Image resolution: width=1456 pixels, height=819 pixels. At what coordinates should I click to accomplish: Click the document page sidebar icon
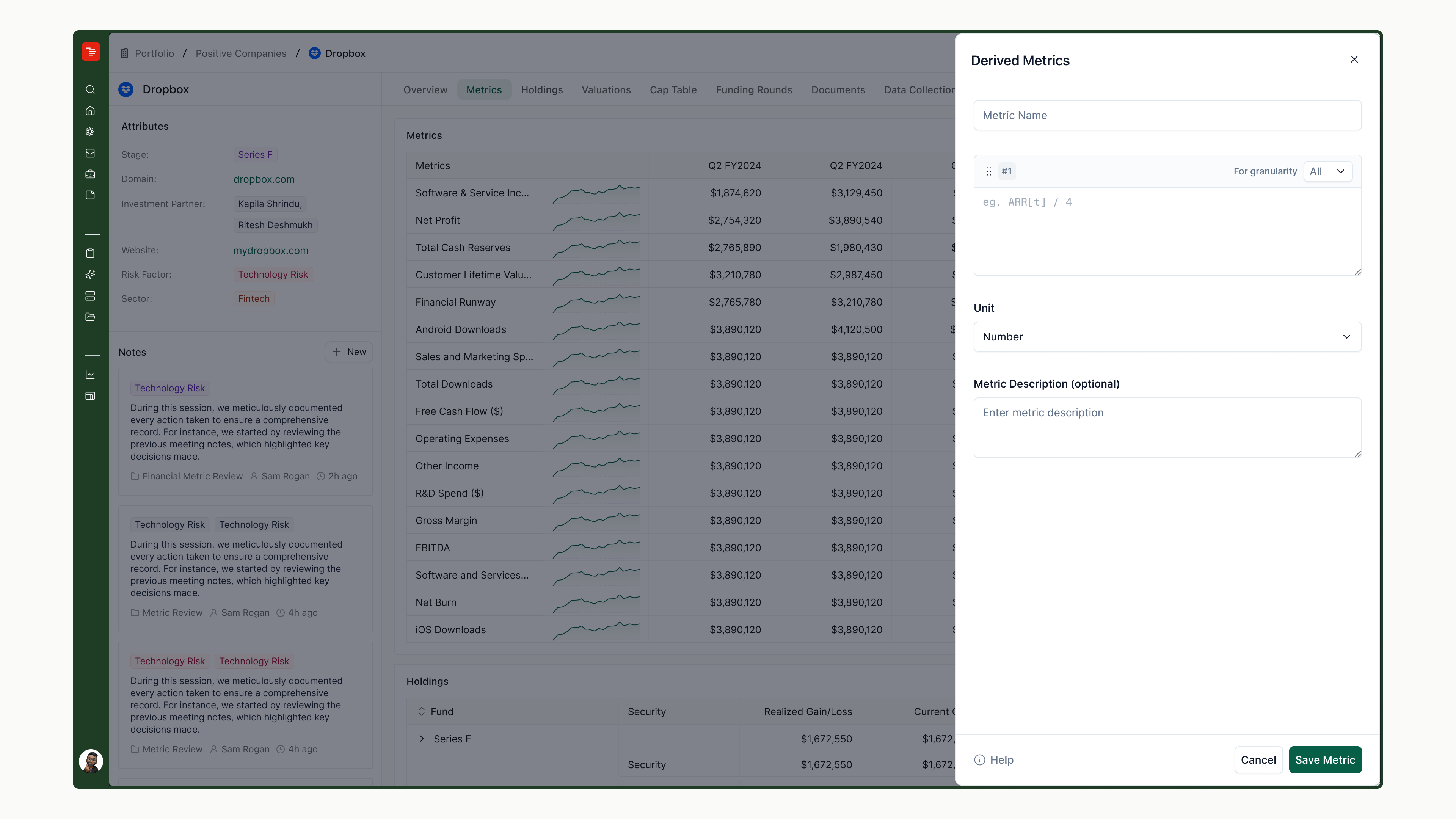90,195
